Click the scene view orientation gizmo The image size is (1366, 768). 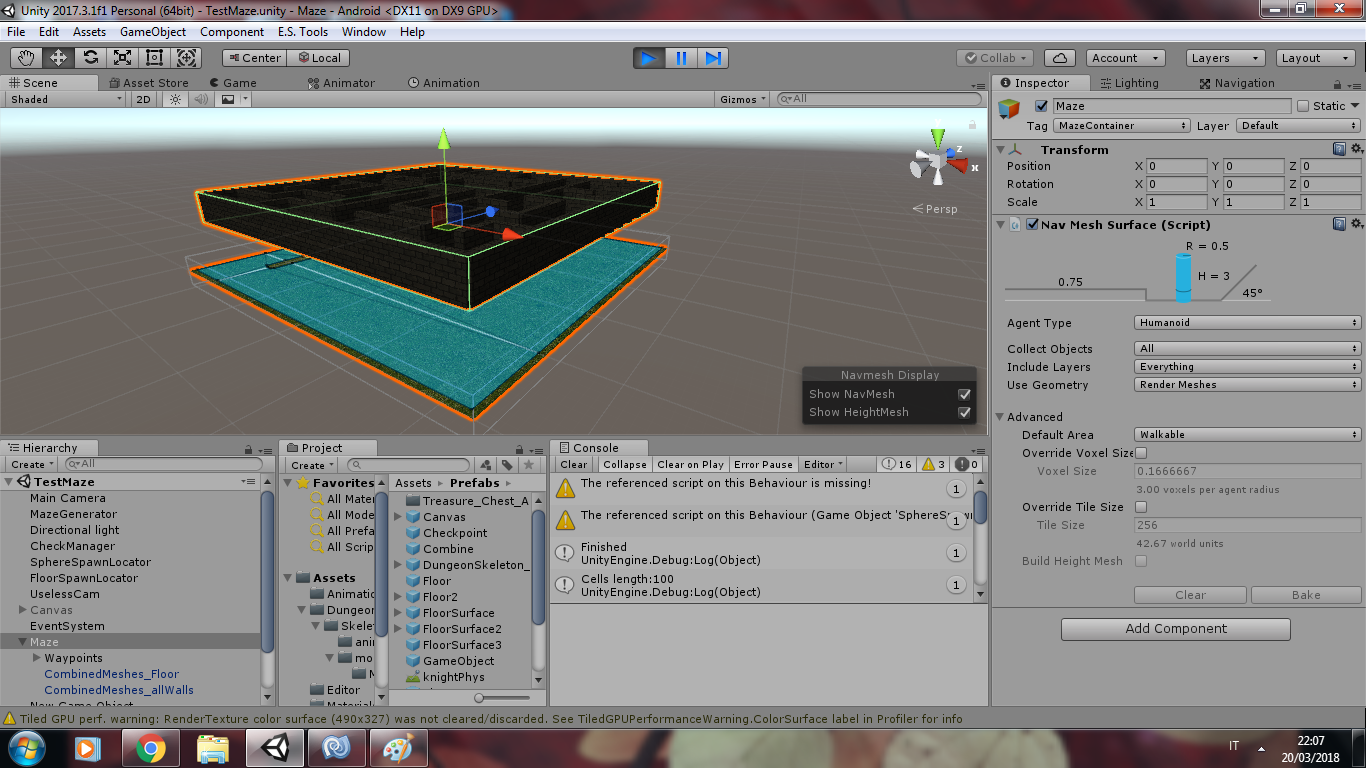coord(938,160)
